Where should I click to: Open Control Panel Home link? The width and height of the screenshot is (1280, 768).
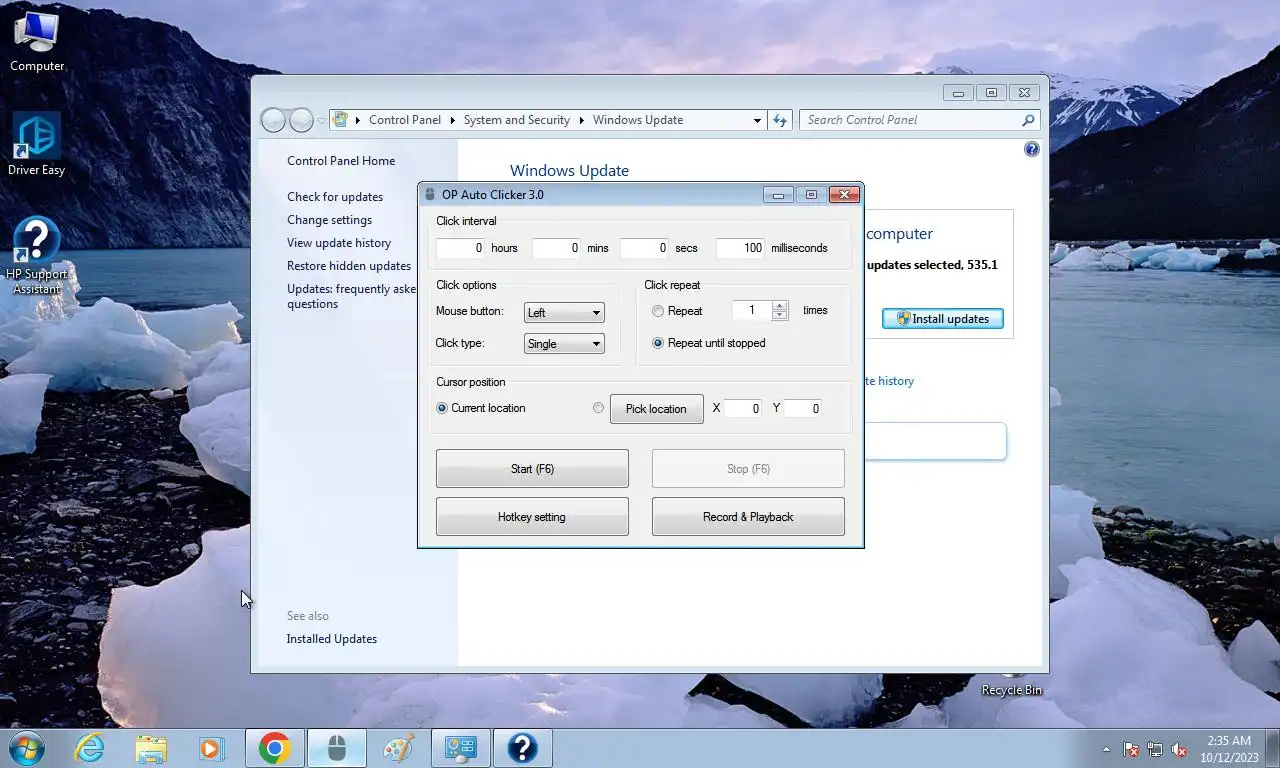(341, 161)
